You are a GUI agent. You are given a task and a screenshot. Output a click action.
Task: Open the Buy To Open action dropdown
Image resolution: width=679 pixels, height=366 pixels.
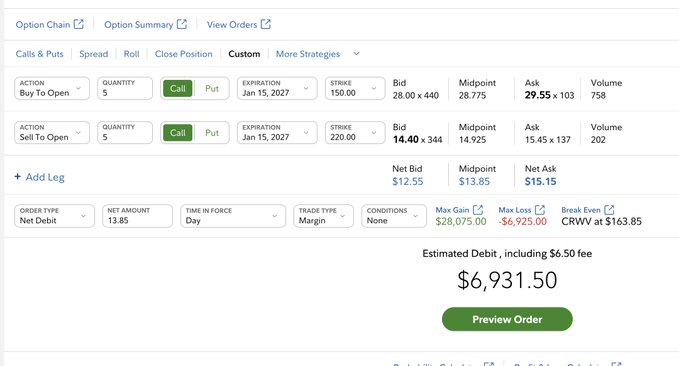tap(52, 88)
